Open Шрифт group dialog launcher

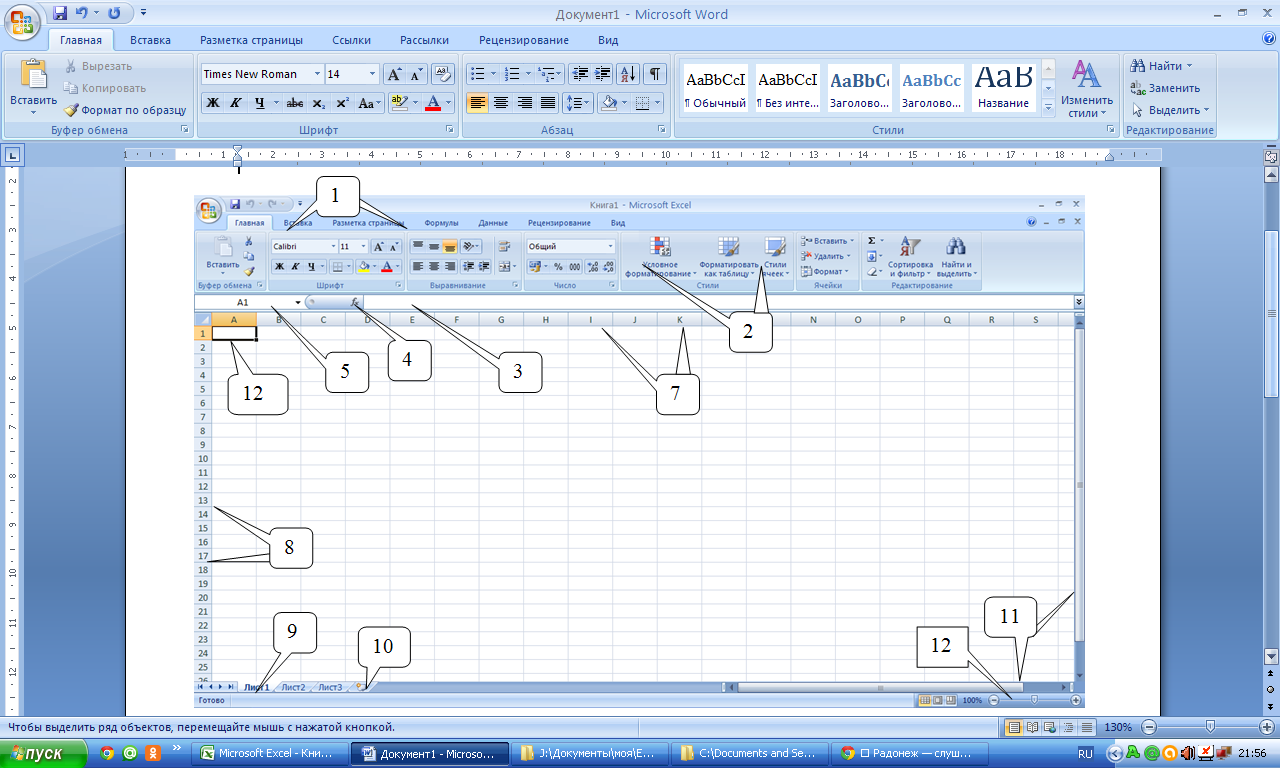coord(448,130)
